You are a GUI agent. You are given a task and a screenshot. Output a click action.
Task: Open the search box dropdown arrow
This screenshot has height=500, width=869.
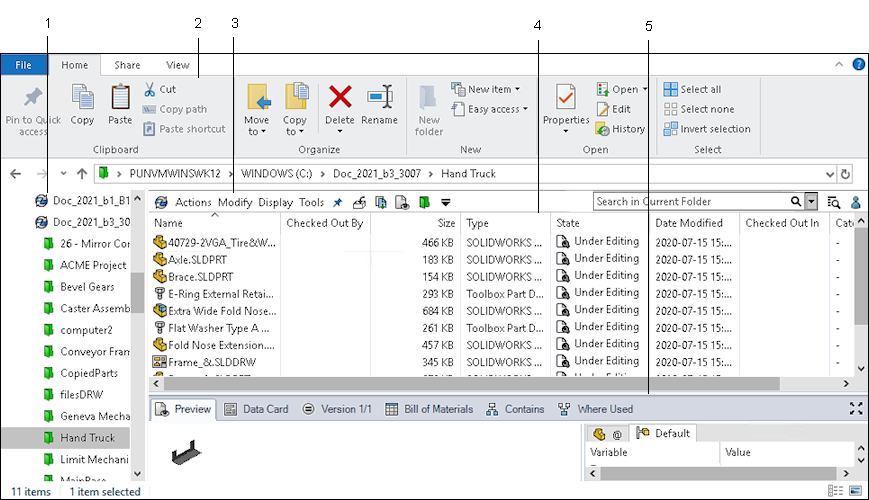tap(811, 202)
